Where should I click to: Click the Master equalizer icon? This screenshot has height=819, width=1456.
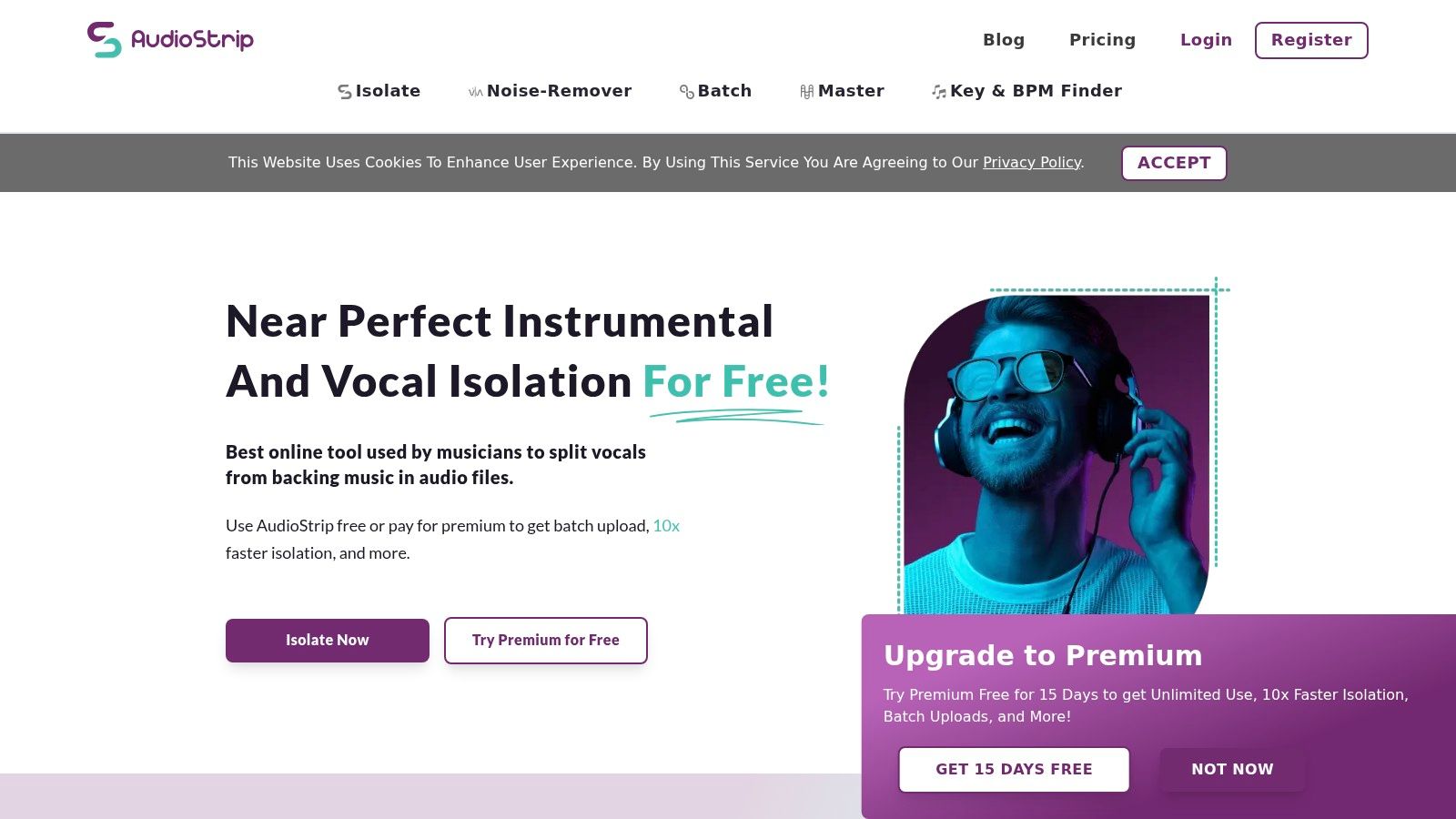[x=806, y=92]
